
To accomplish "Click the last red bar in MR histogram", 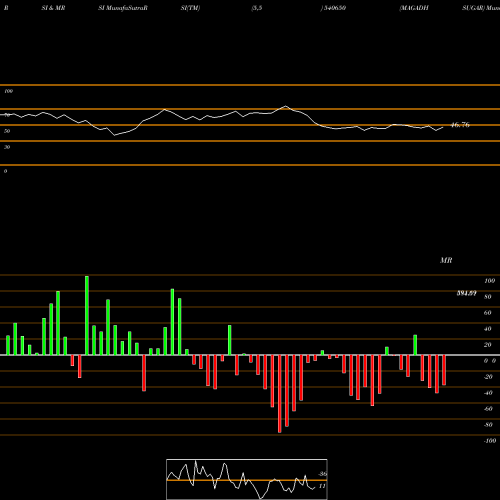I will click(444, 370).
